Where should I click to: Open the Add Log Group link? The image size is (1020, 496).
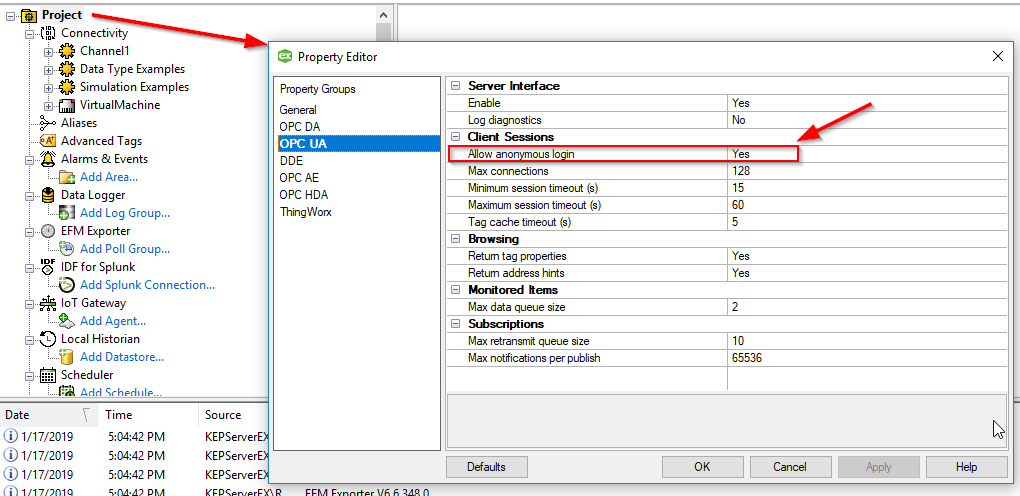click(125, 213)
